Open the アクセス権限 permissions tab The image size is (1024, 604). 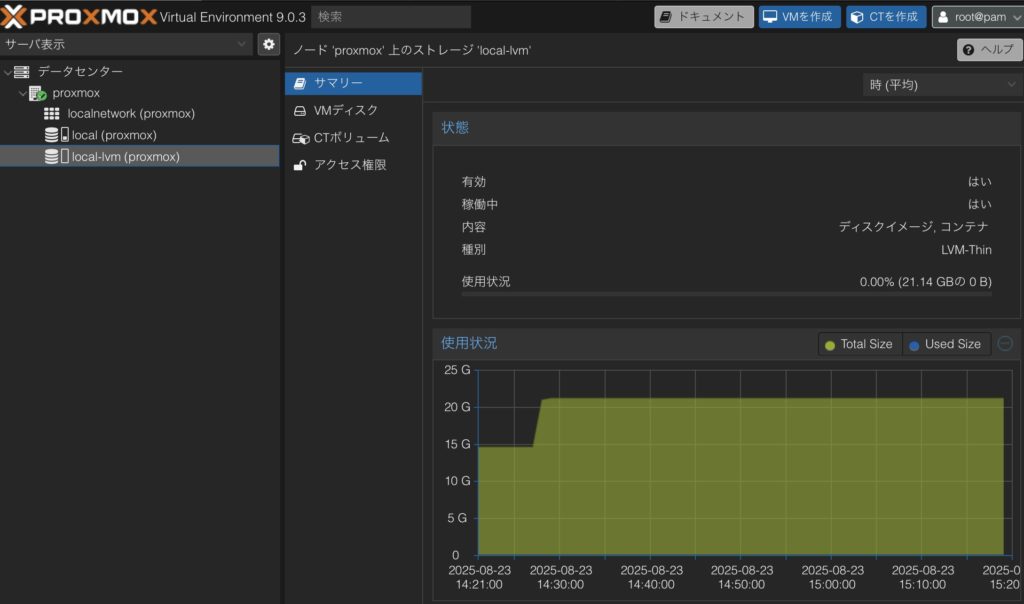click(349, 165)
